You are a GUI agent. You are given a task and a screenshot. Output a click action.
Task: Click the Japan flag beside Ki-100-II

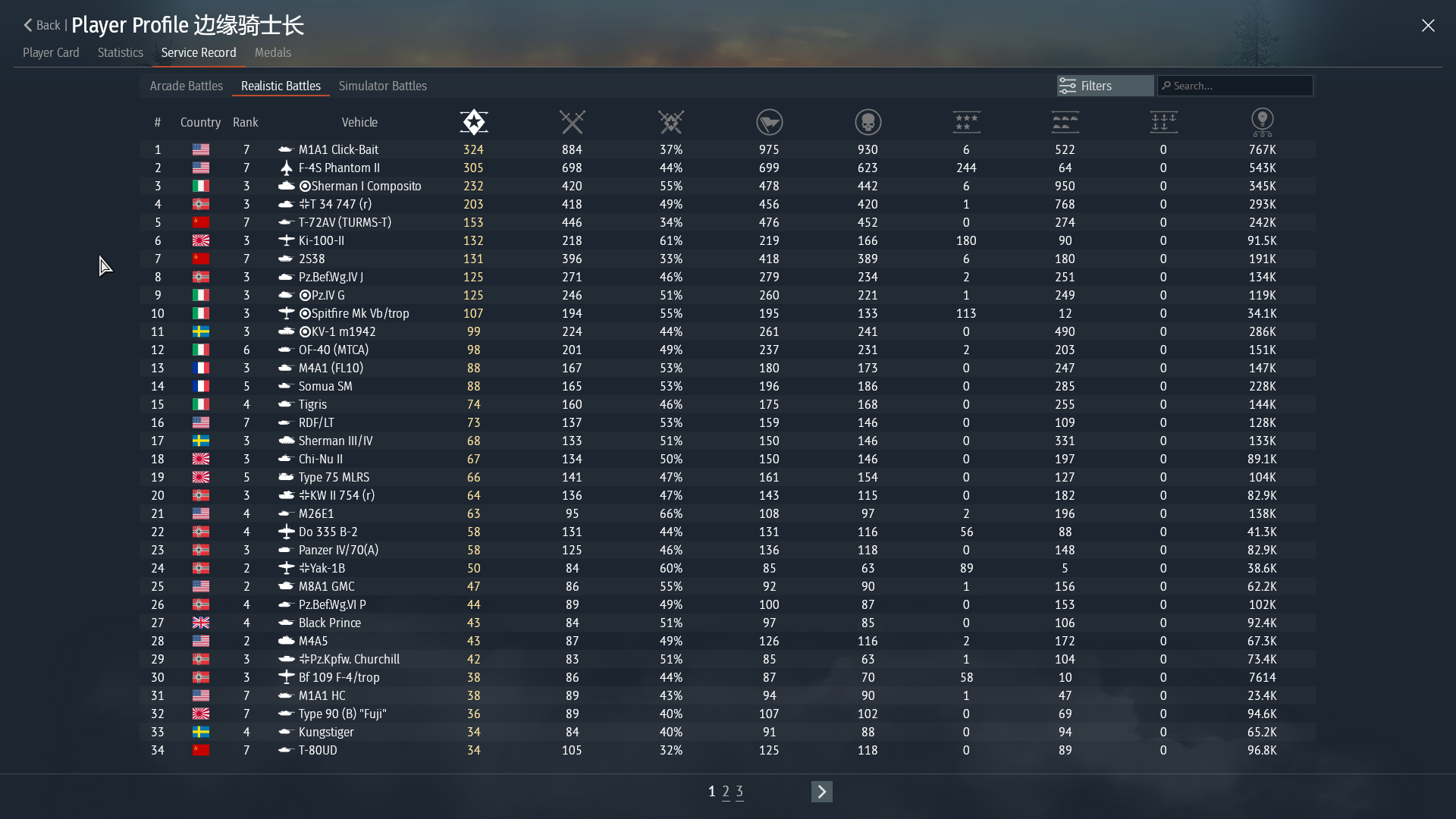200,240
